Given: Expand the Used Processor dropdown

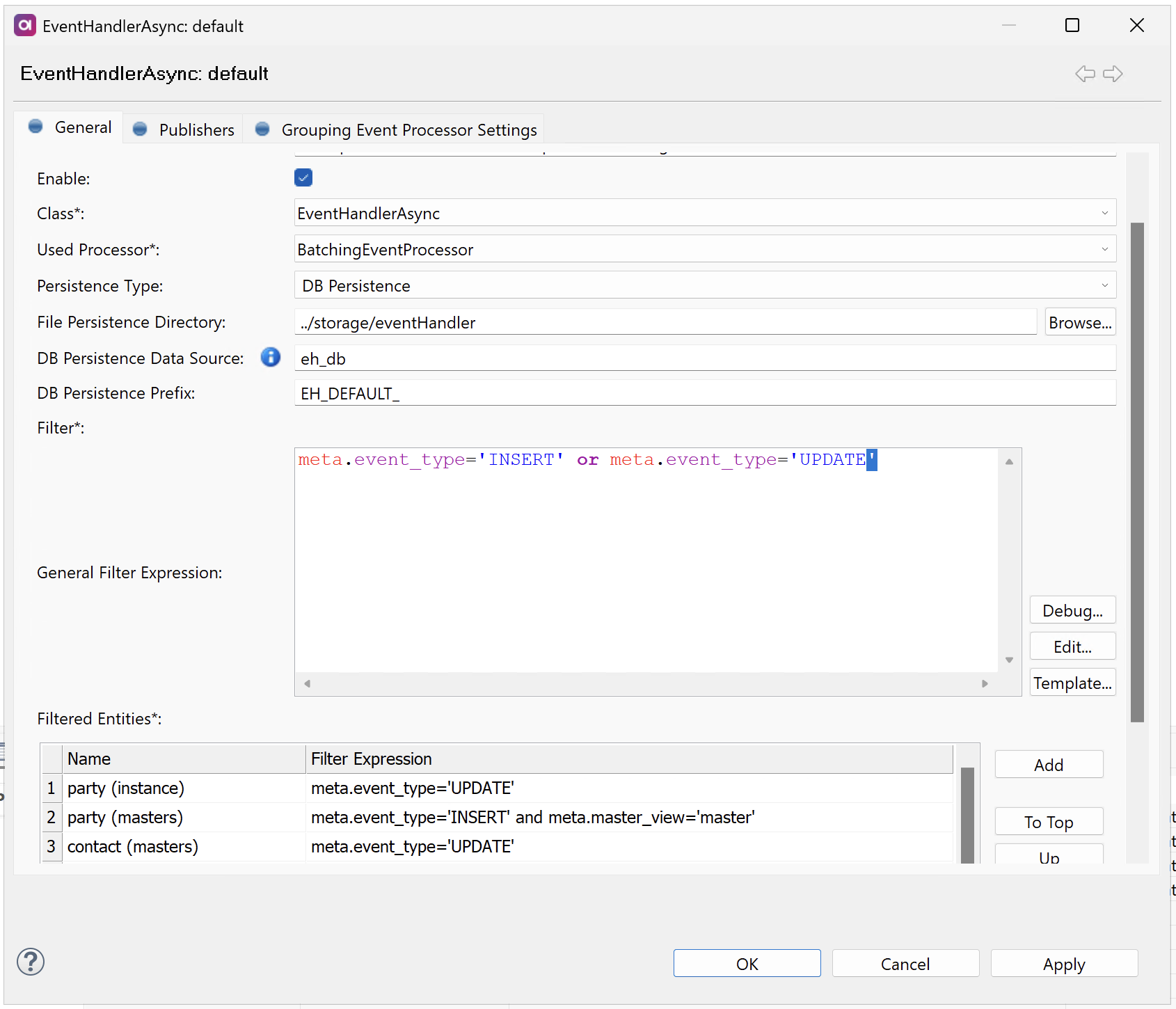Looking at the screenshot, I should click(x=1104, y=248).
